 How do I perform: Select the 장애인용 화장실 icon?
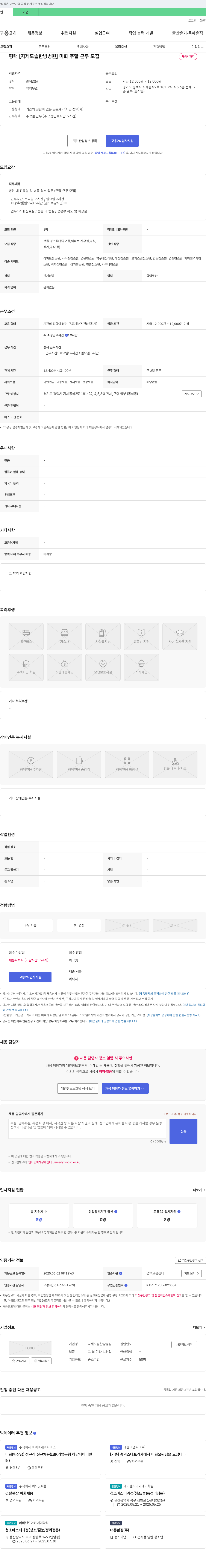click(x=127, y=764)
